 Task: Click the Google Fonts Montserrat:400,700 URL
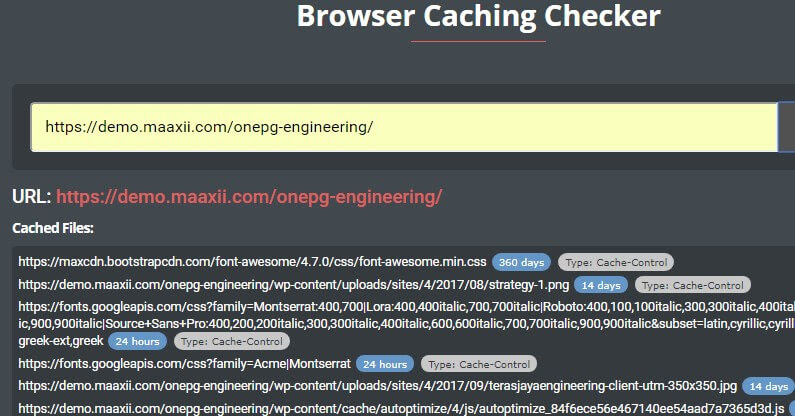pos(407,324)
